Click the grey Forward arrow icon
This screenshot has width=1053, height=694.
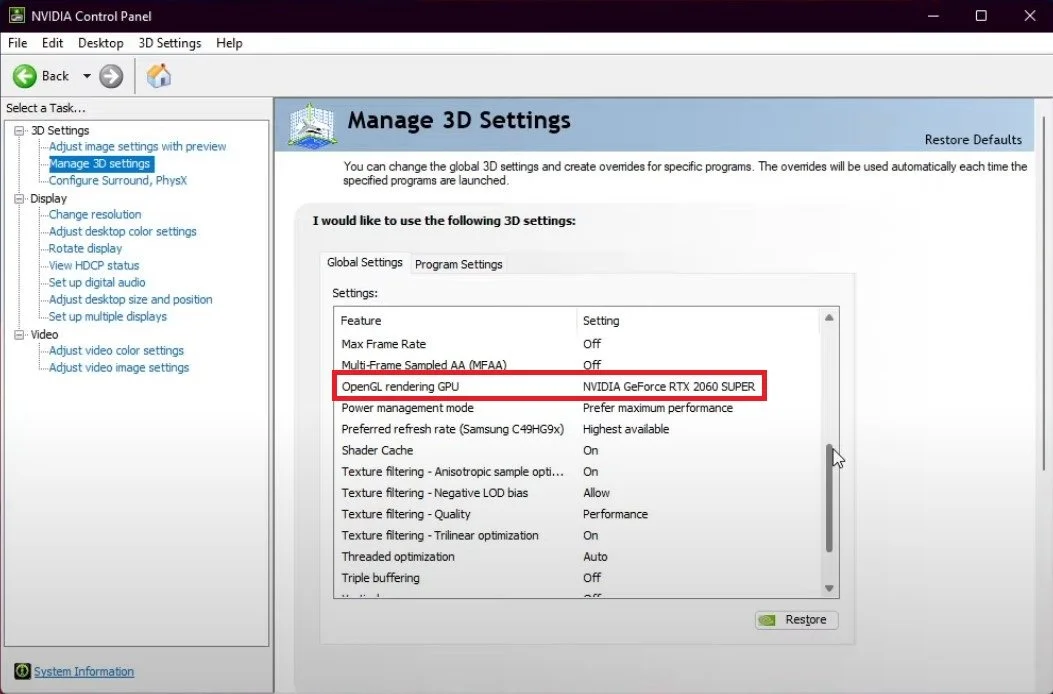[111, 76]
